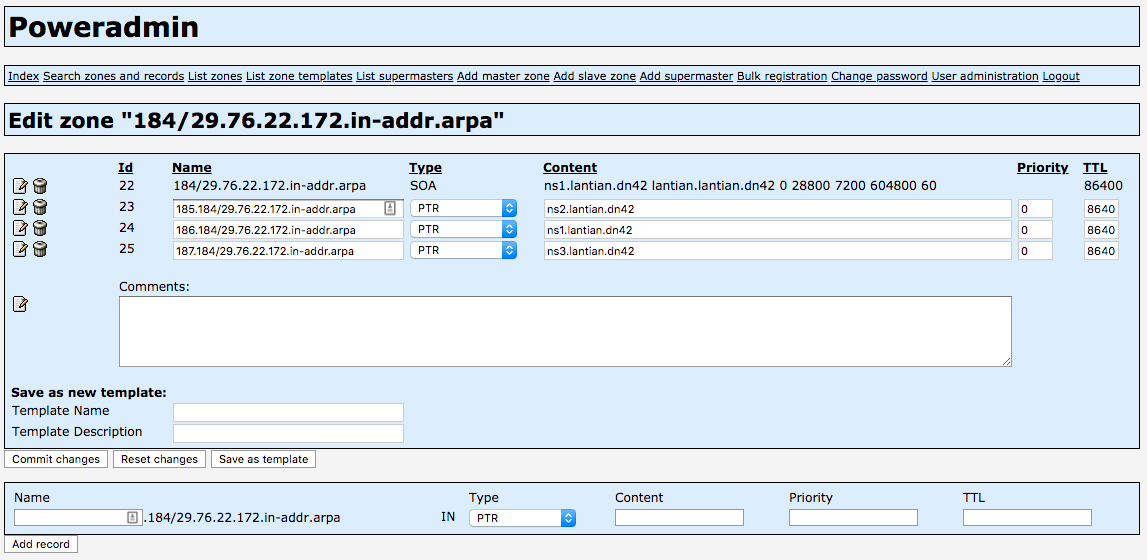
Task: Click Add record button
Action: point(41,544)
